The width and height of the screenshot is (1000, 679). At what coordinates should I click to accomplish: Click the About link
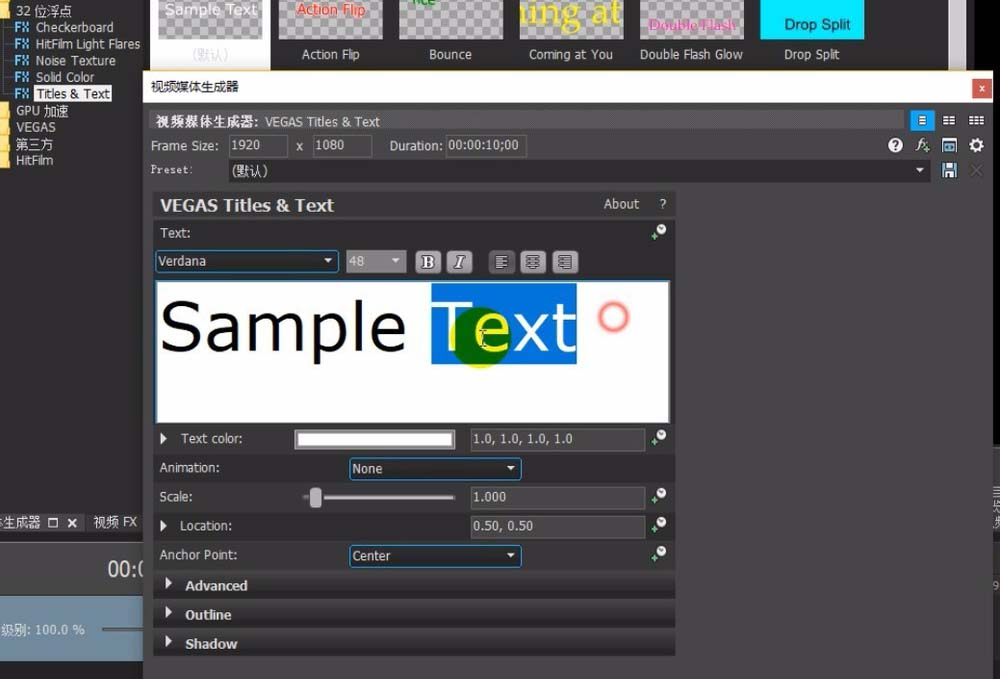point(621,204)
